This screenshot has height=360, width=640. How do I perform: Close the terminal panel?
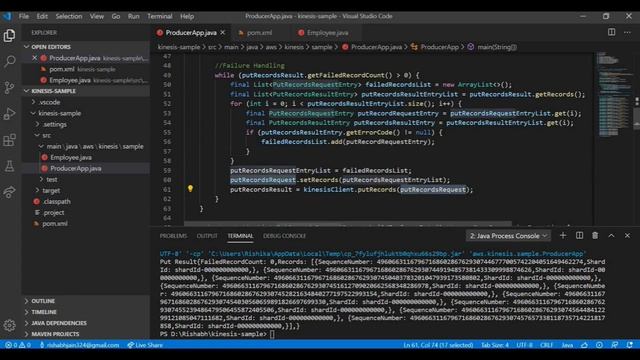(x=627, y=236)
